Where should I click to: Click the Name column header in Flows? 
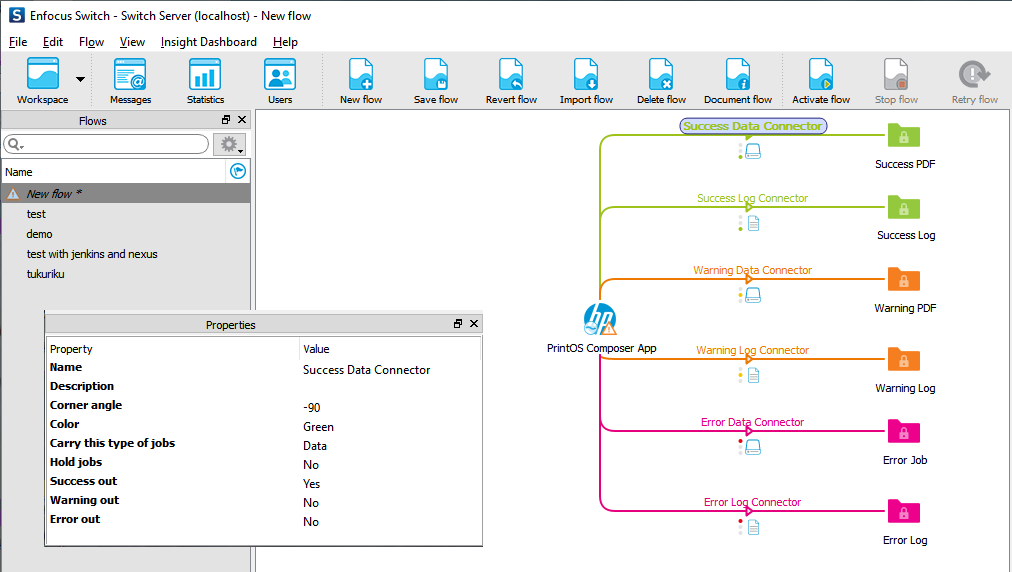coord(114,172)
